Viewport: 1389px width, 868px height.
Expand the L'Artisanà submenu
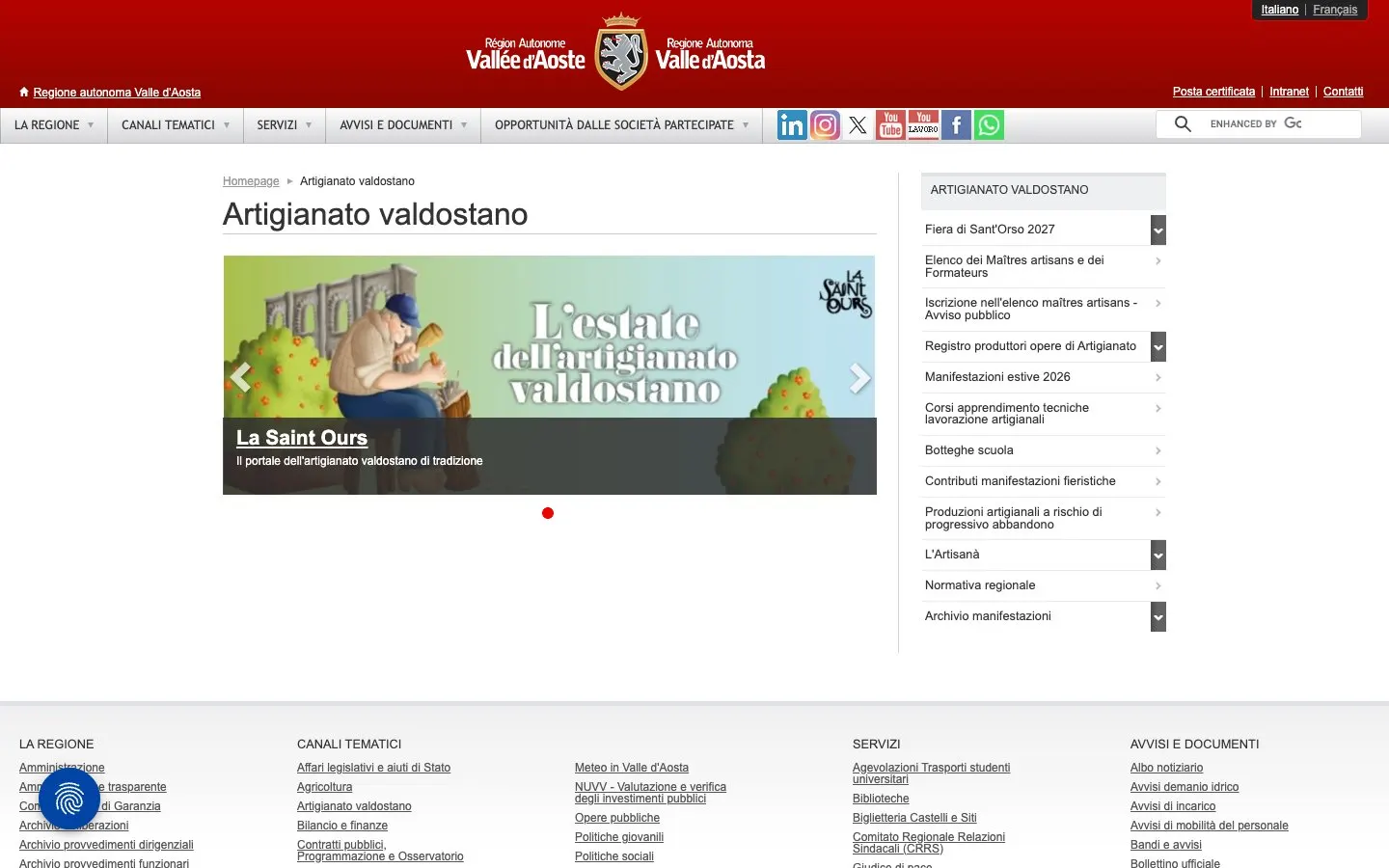coord(1158,555)
